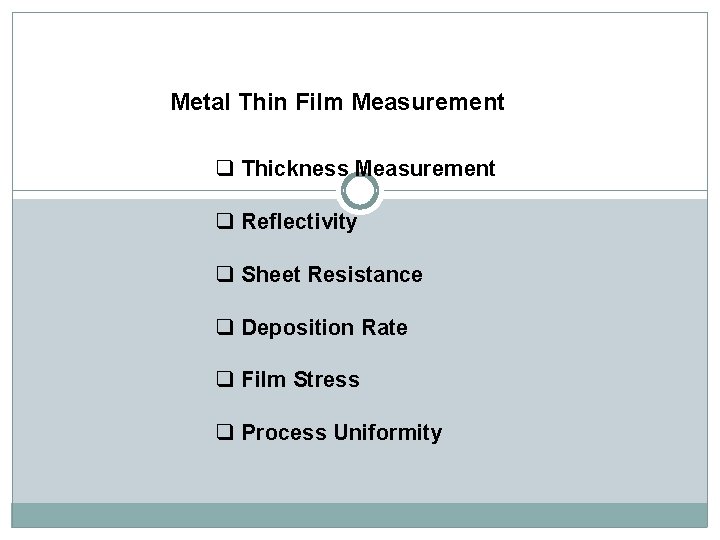The image size is (720, 540).
Task: Click the word "Sheet" in the third bullet
Action: (x=270, y=275)
